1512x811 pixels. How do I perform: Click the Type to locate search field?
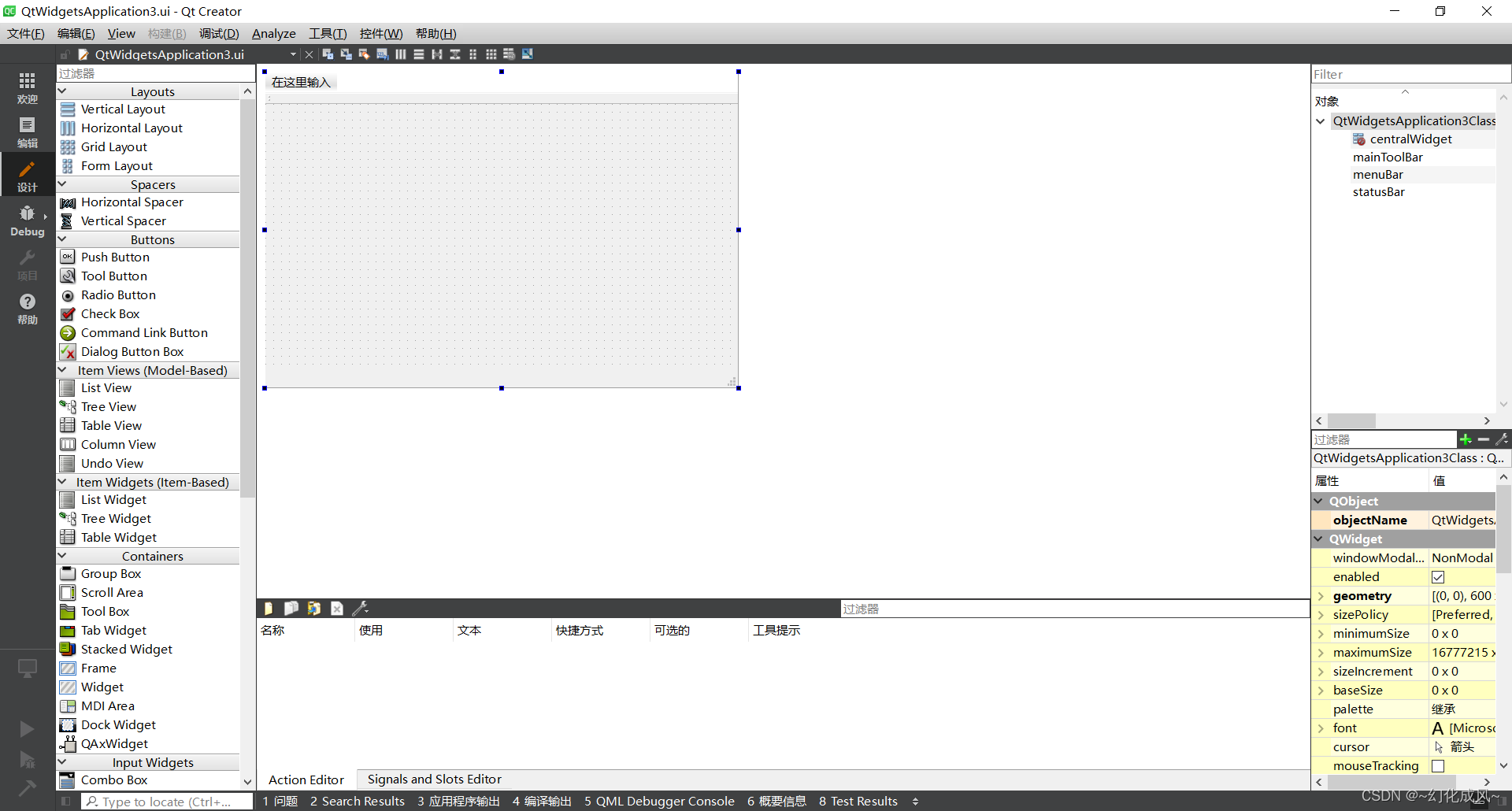click(x=167, y=802)
